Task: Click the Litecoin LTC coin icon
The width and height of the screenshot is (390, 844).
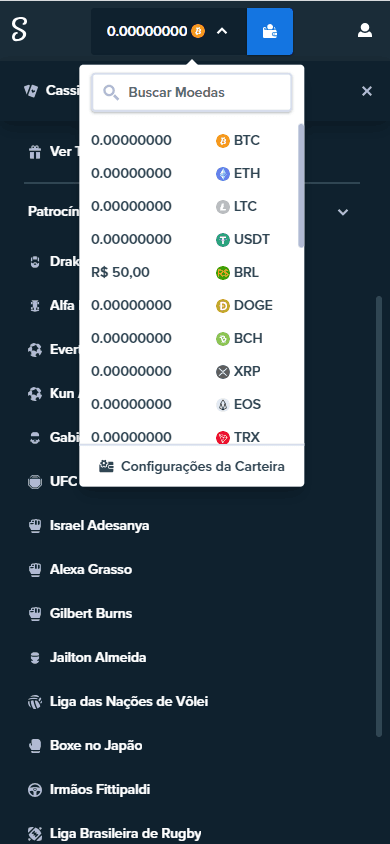Action: tap(223, 207)
